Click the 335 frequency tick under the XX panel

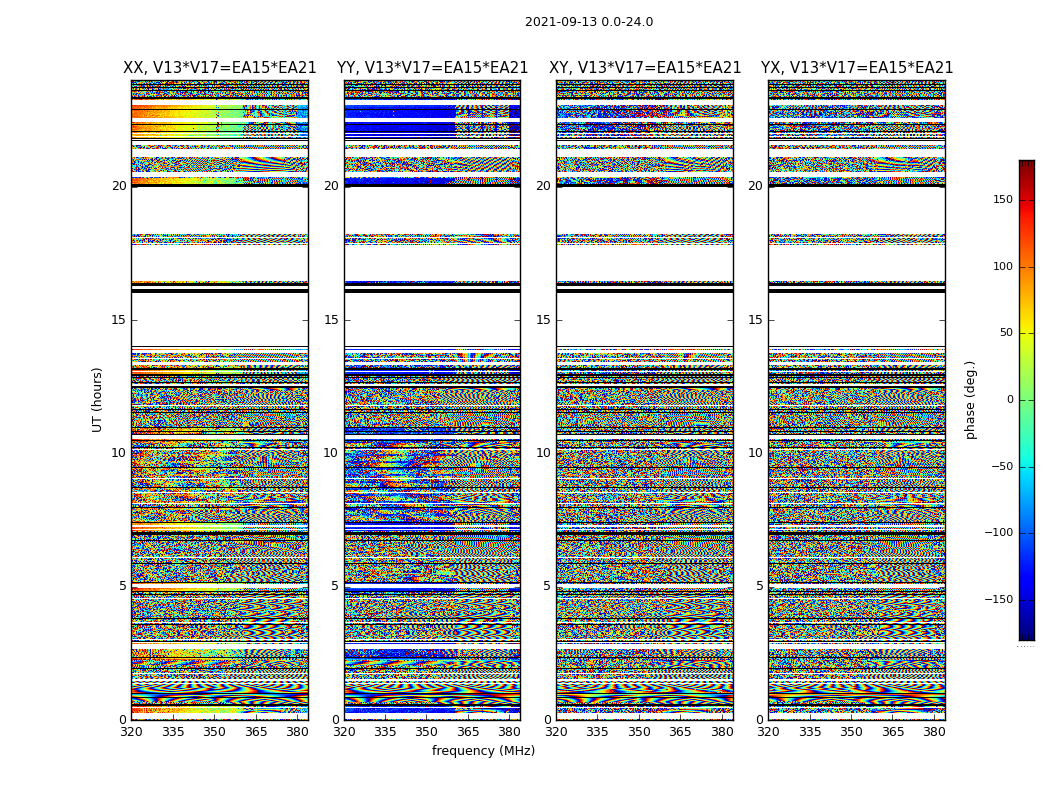[x=173, y=732]
